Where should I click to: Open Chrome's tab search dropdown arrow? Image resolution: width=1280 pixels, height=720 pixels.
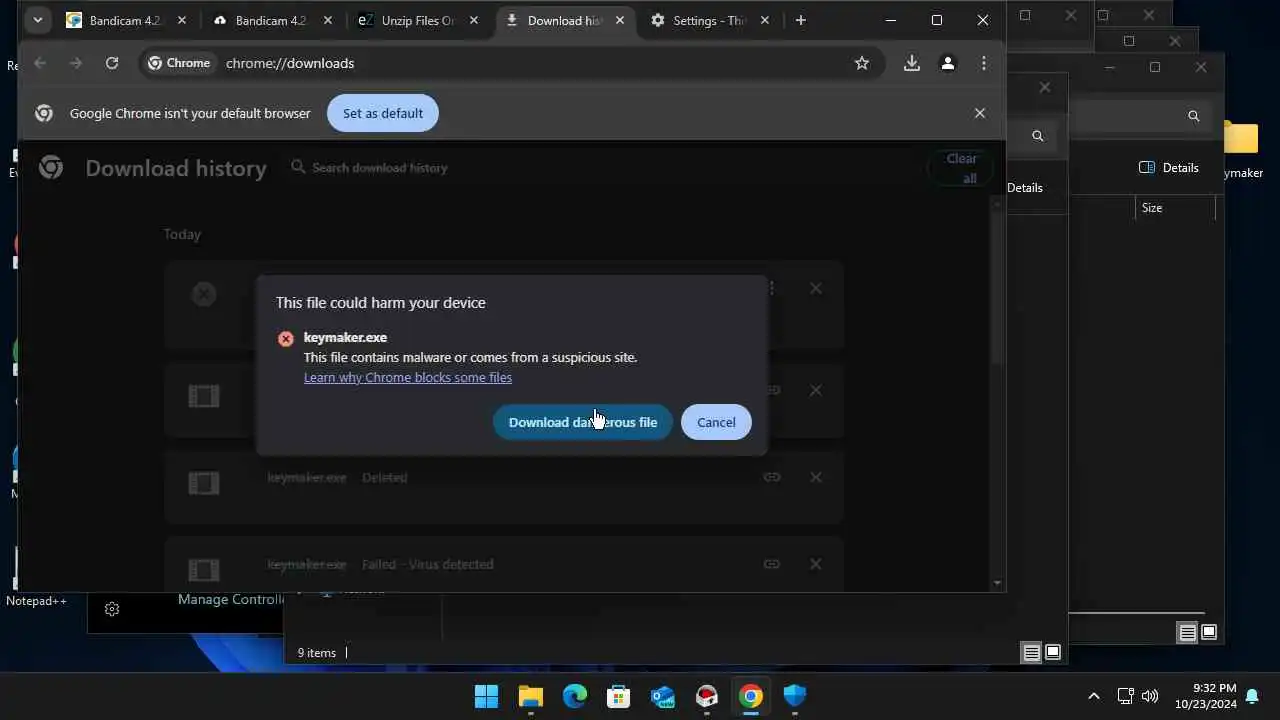tap(37, 20)
